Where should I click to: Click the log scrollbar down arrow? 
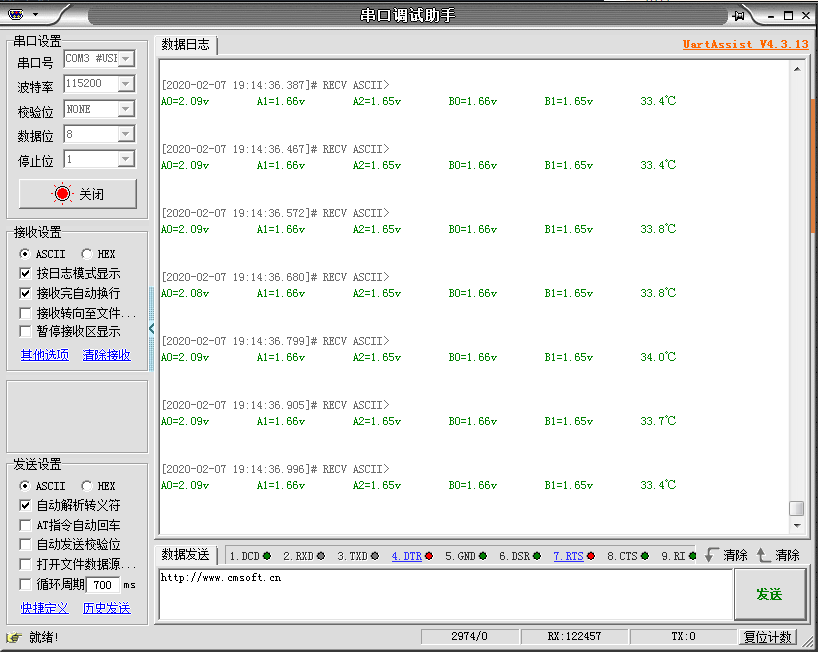tap(797, 525)
